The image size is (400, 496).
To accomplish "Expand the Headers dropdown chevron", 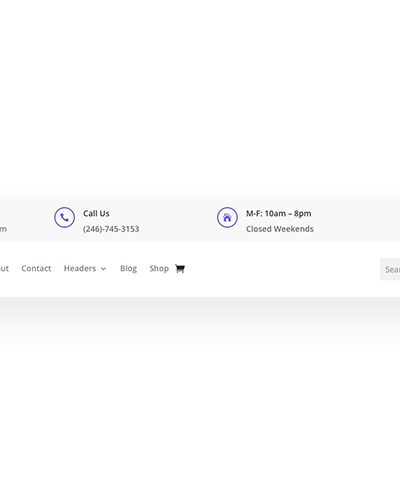I will point(103,269).
